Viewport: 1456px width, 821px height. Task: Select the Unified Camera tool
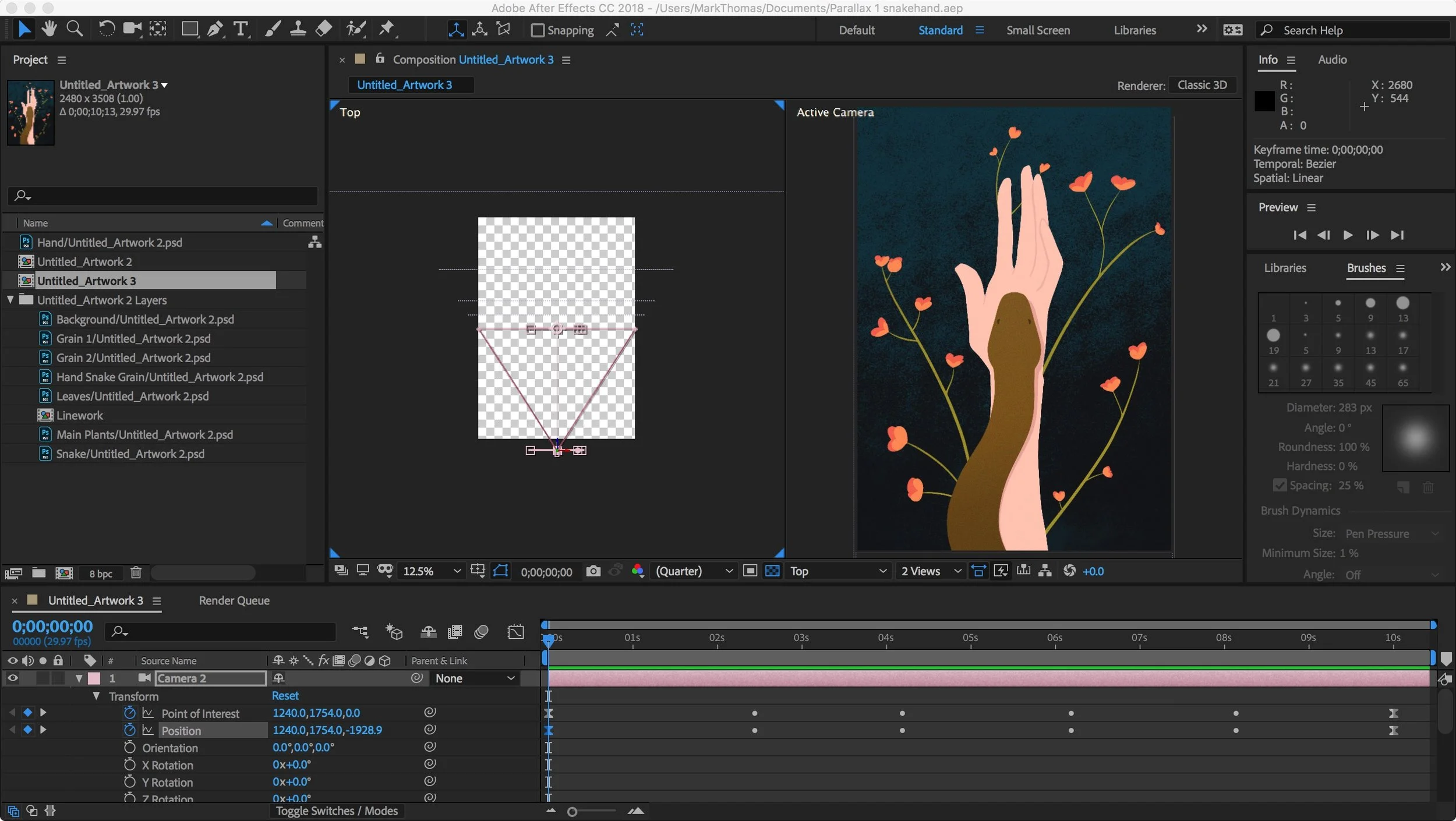click(132, 29)
